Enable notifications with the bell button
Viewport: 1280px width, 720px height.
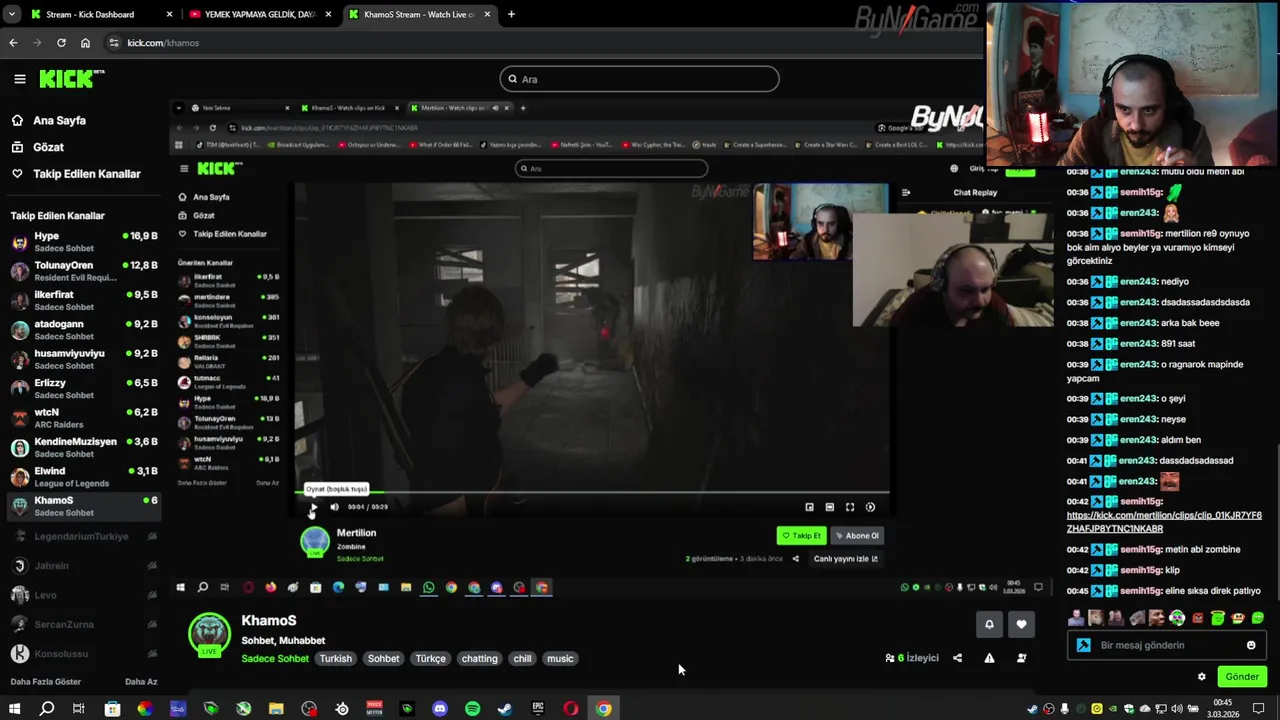tap(989, 624)
